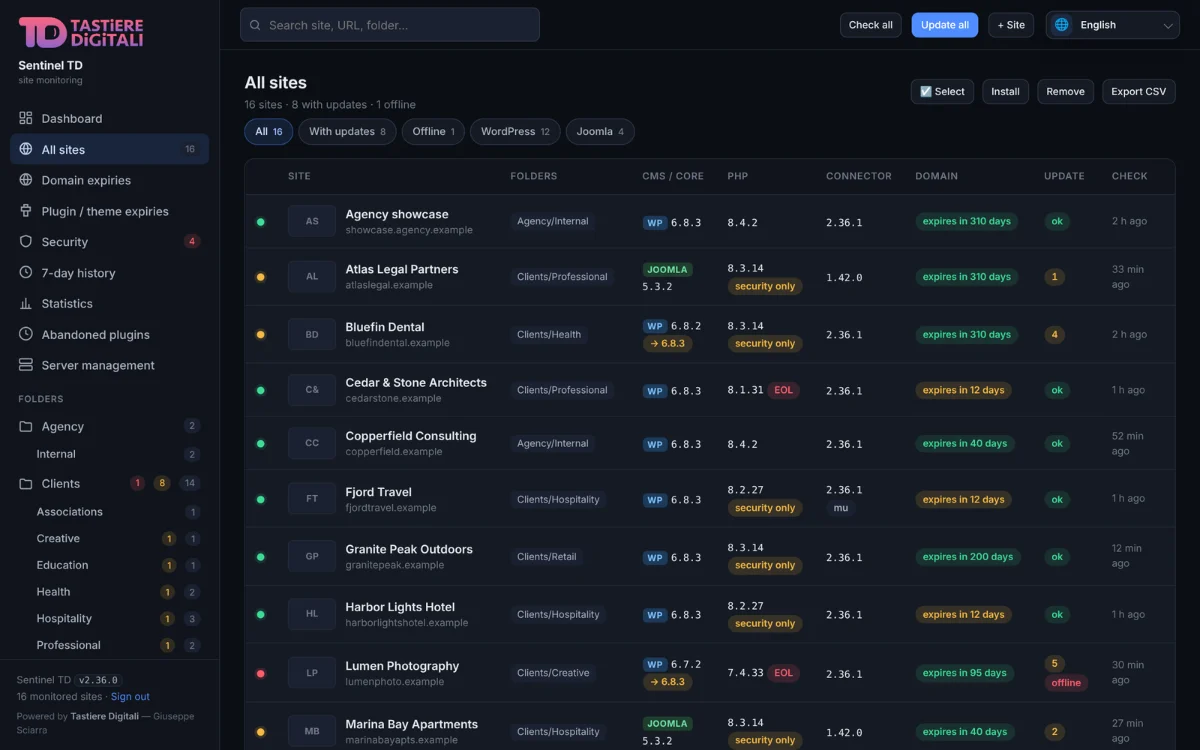This screenshot has width=1200, height=750.
Task: Click the BD avatar for Bluefin Dental
Action: (312, 334)
